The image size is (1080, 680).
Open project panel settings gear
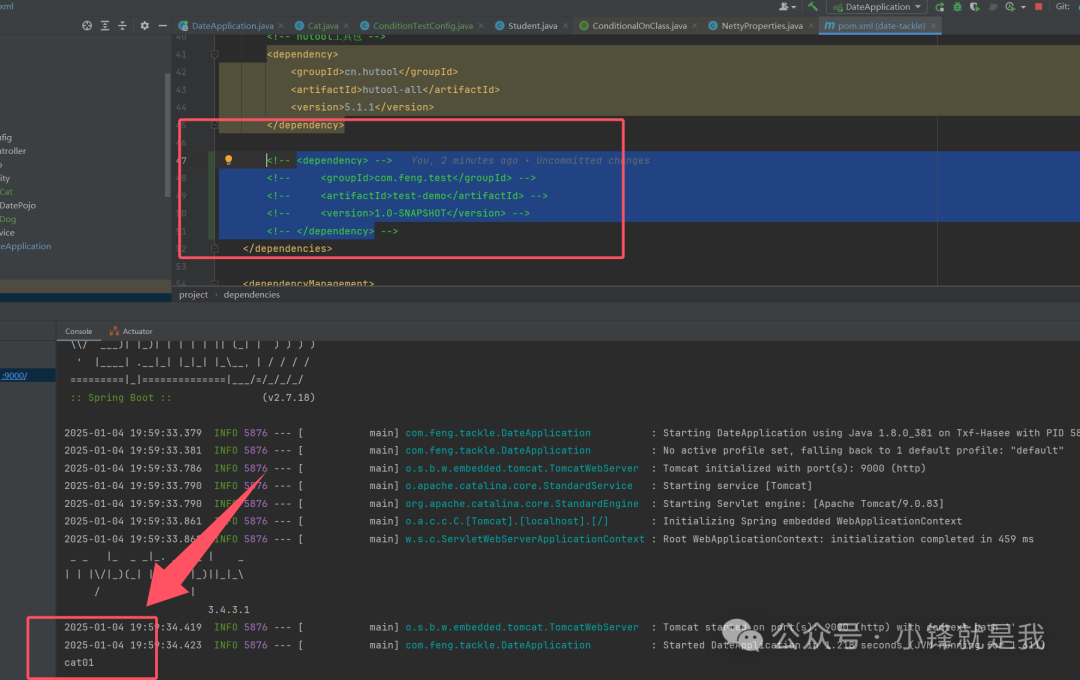[145, 26]
